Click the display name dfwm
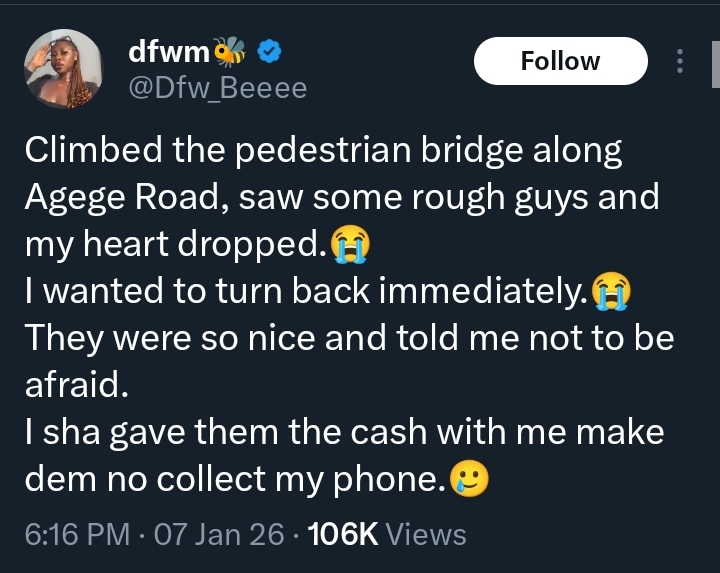720x573 pixels. [x=167, y=52]
